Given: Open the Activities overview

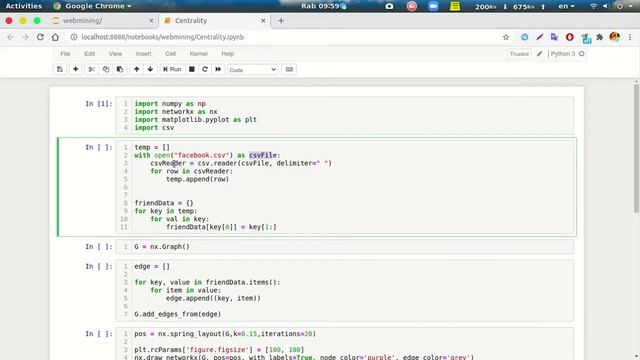Looking at the screenshot, I should (23, 6).
